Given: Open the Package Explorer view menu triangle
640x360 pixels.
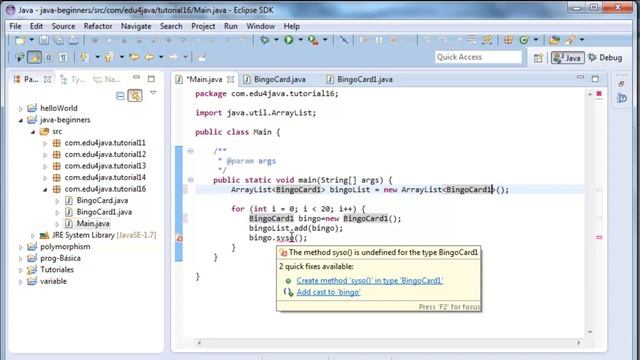Looking at the screenshot, I should click(153, 93).
